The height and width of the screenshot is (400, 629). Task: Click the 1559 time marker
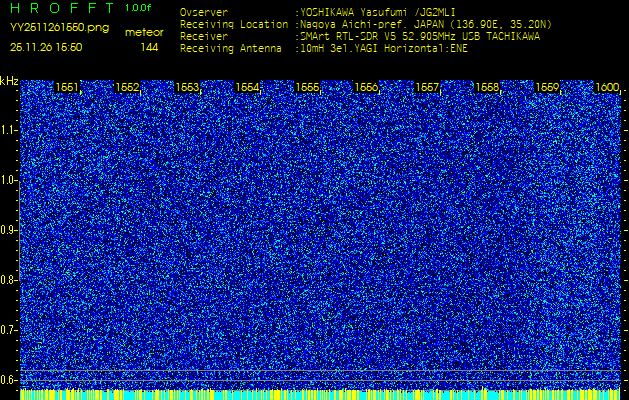547,87
